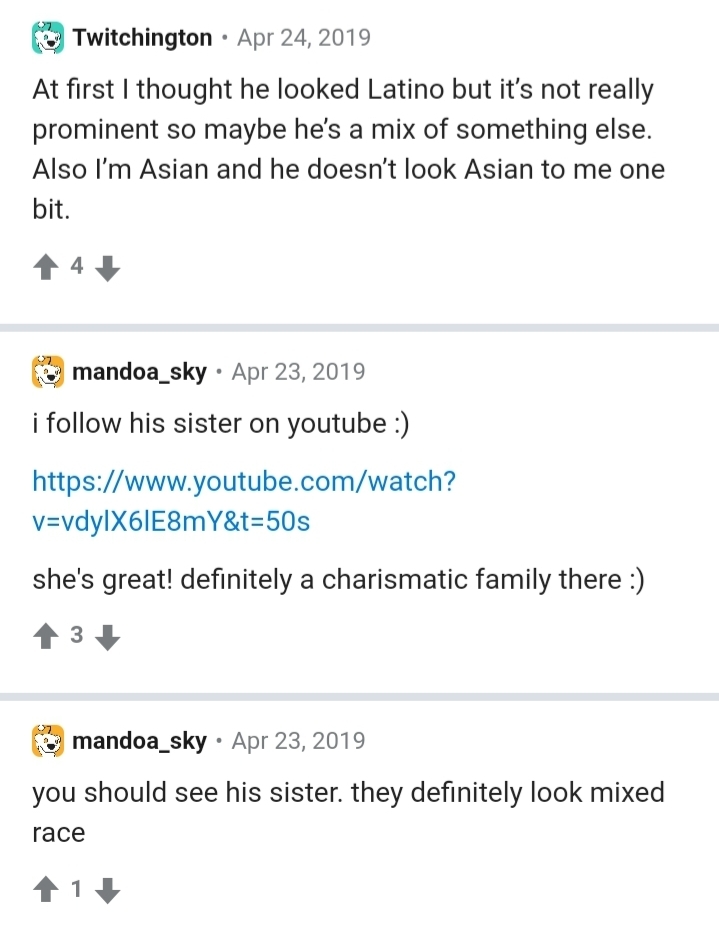Click the Apr 23, 2019 timestamp on the last comment
The height and width of the screenshot is (938, 719).
298,742
